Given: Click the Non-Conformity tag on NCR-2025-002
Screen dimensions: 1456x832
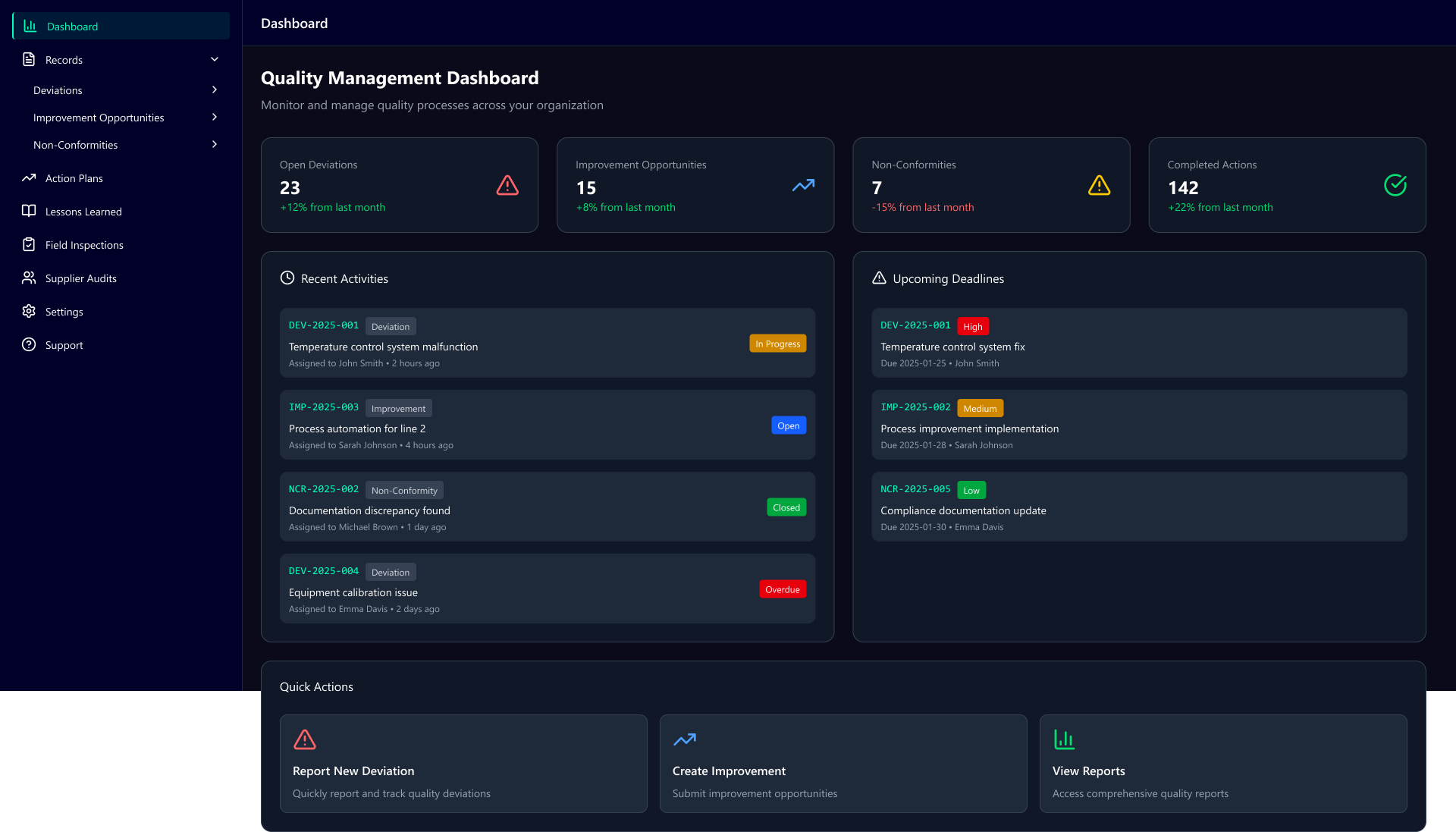Looking at the screenshot, I should (x=404, y=490).
